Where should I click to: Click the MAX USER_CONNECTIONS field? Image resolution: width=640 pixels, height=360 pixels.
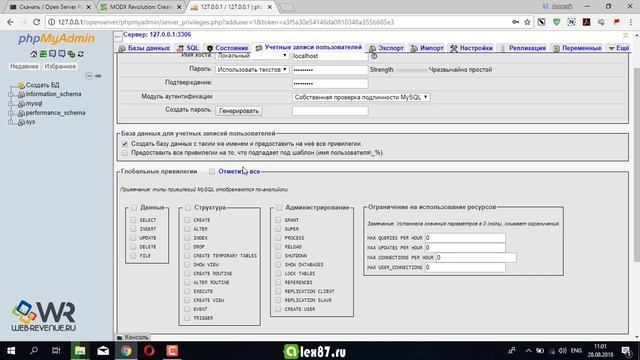tap(465, 267)
